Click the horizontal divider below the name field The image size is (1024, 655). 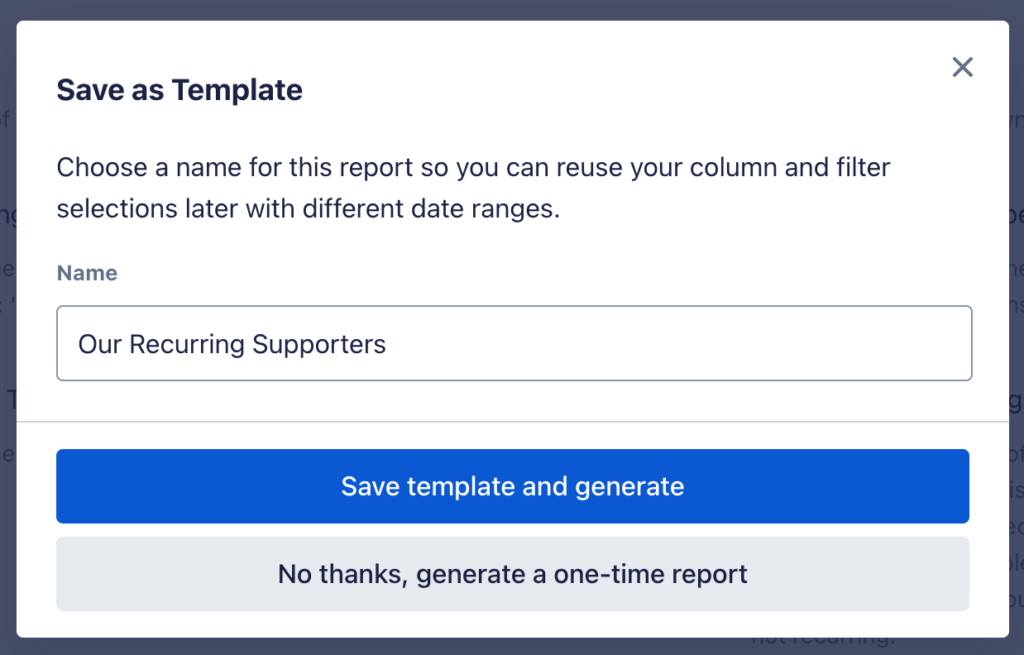click(512, 421)
